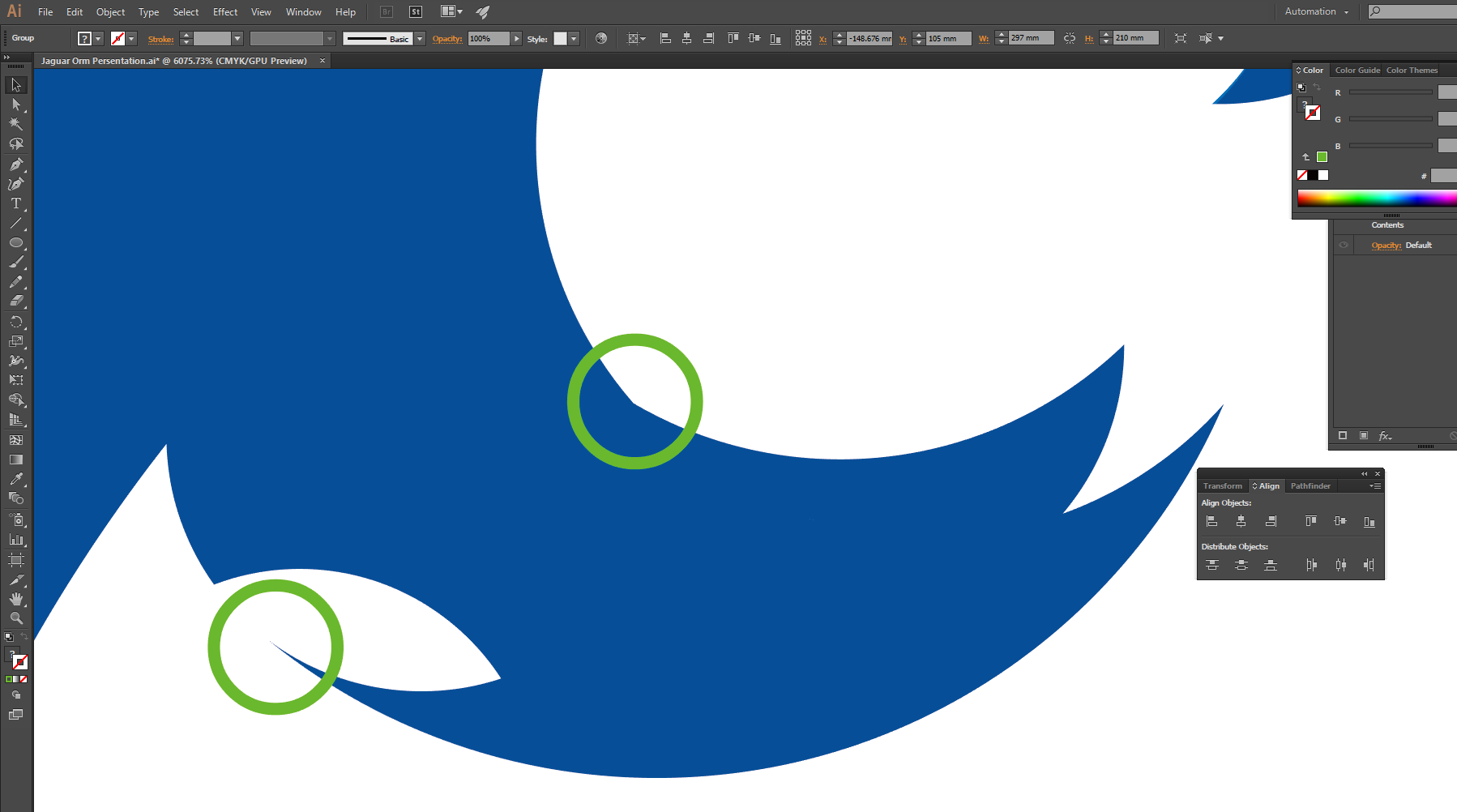Reset to default fill and stroke
This screenshot has width=1457, height=812.
[9, 637]
